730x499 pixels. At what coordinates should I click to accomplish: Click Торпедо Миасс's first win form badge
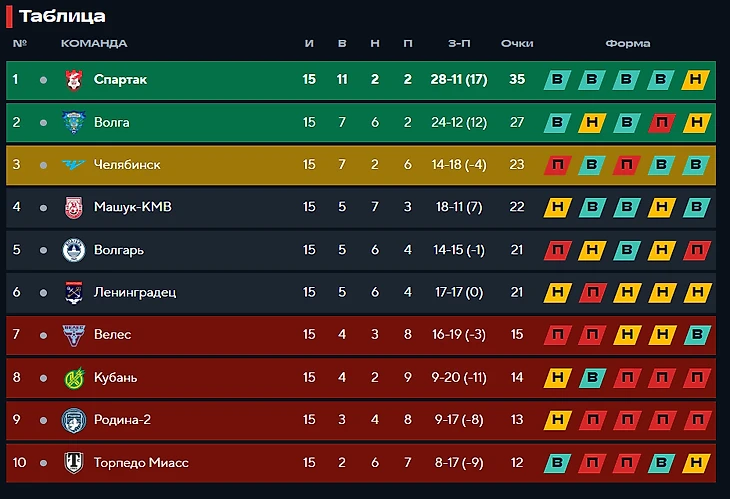[x=558, y=462]
